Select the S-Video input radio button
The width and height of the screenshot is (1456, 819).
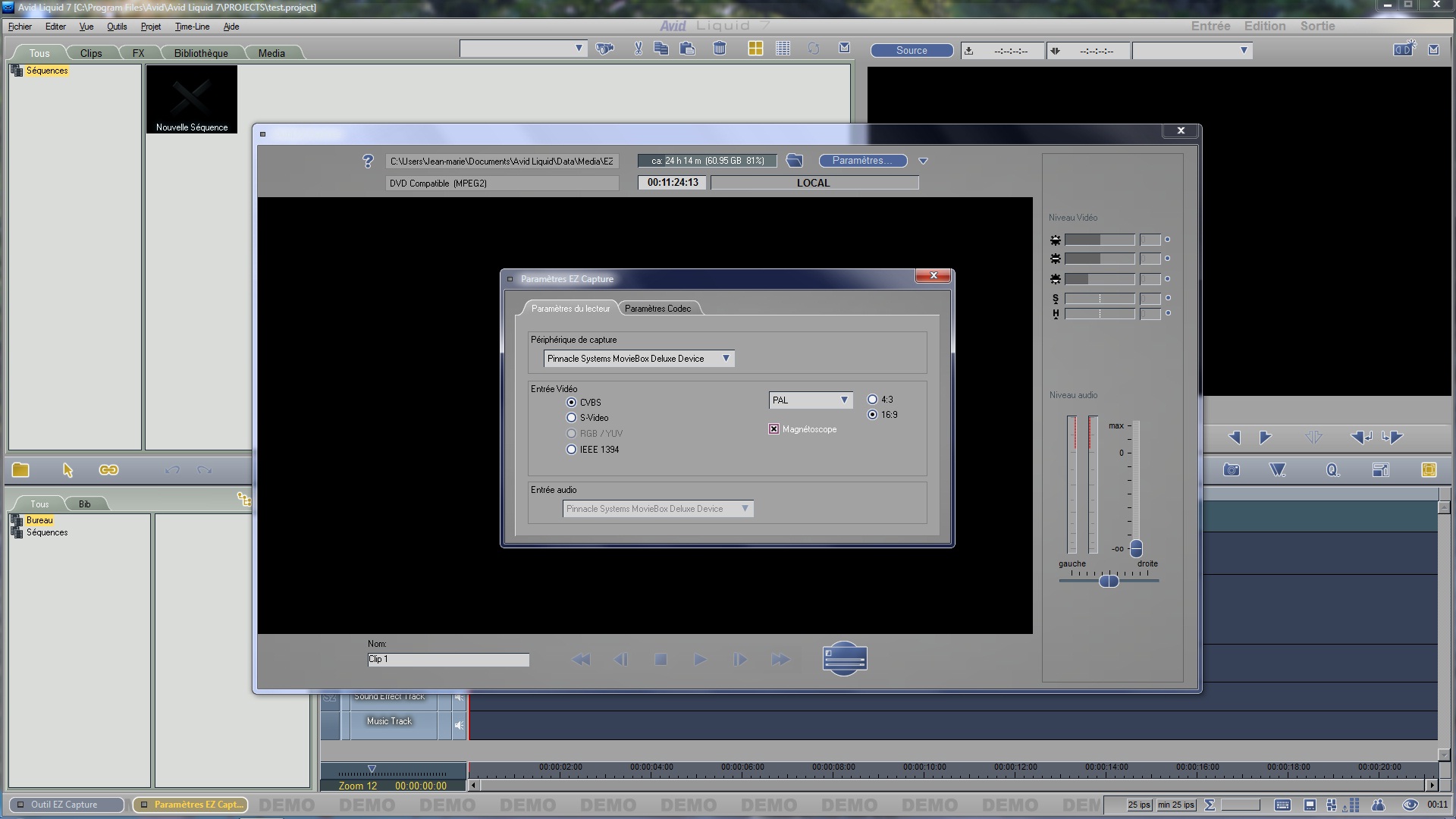point(571,418)
